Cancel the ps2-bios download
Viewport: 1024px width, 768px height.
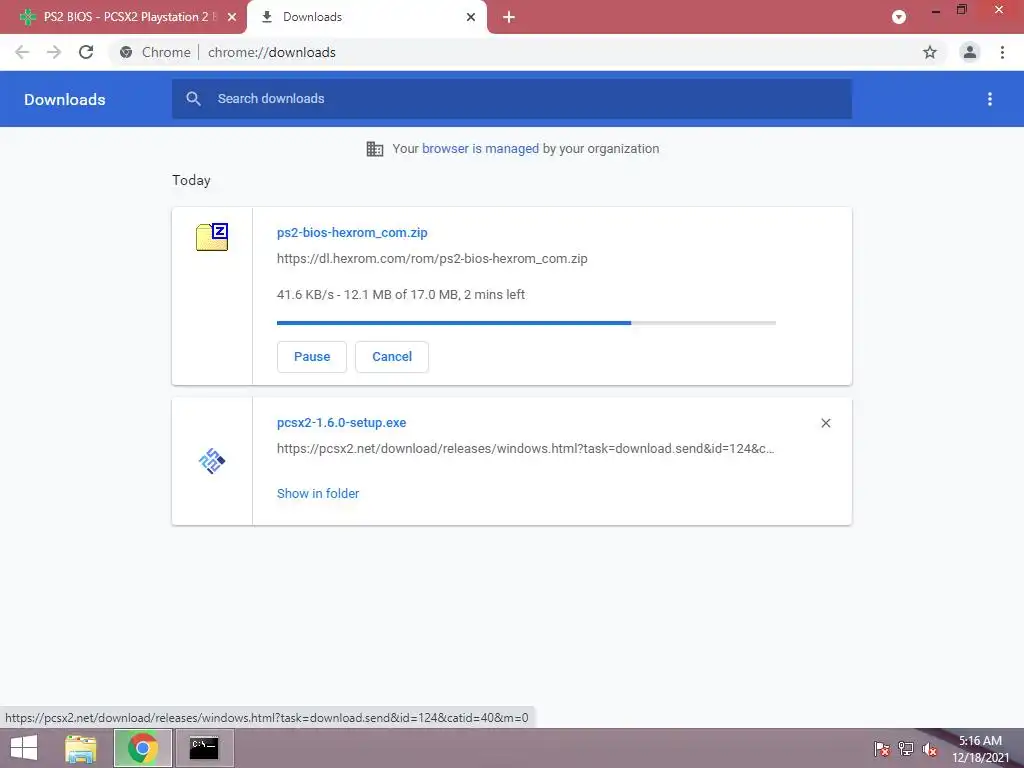[392, 357]
